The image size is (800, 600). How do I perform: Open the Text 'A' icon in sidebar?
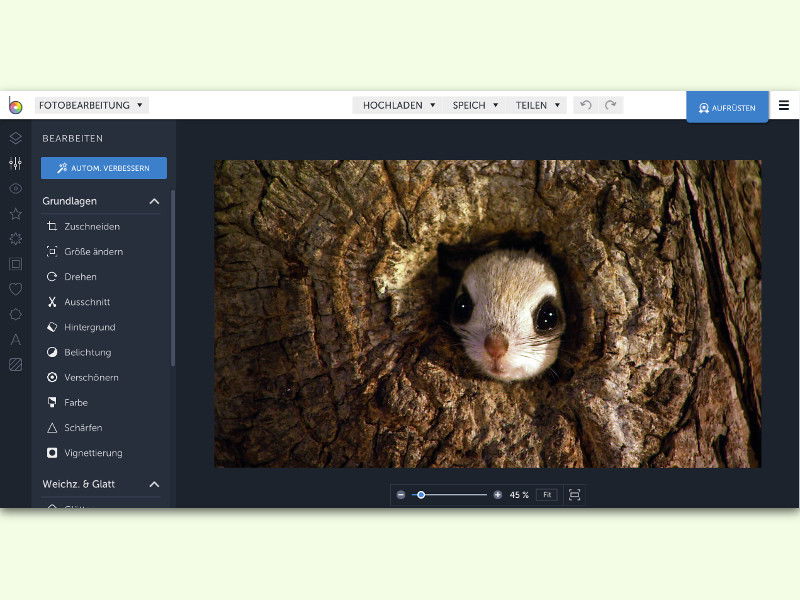(16, 339)
